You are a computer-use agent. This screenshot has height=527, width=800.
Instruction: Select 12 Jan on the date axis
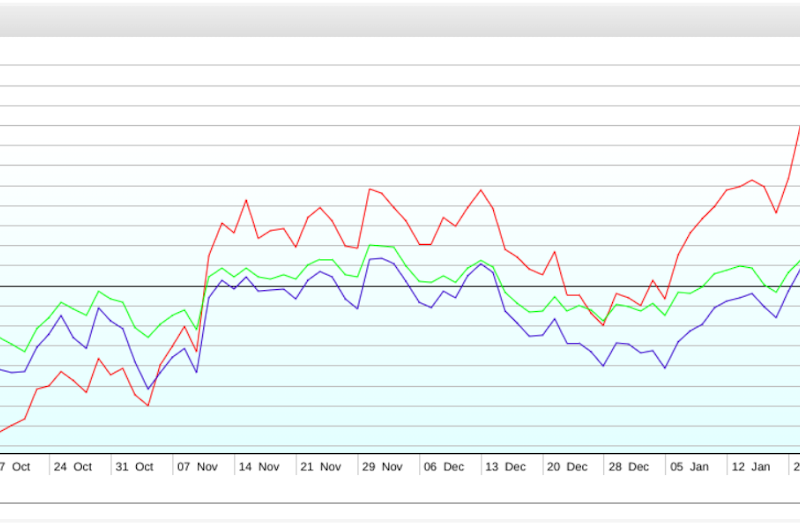[750, 467]
